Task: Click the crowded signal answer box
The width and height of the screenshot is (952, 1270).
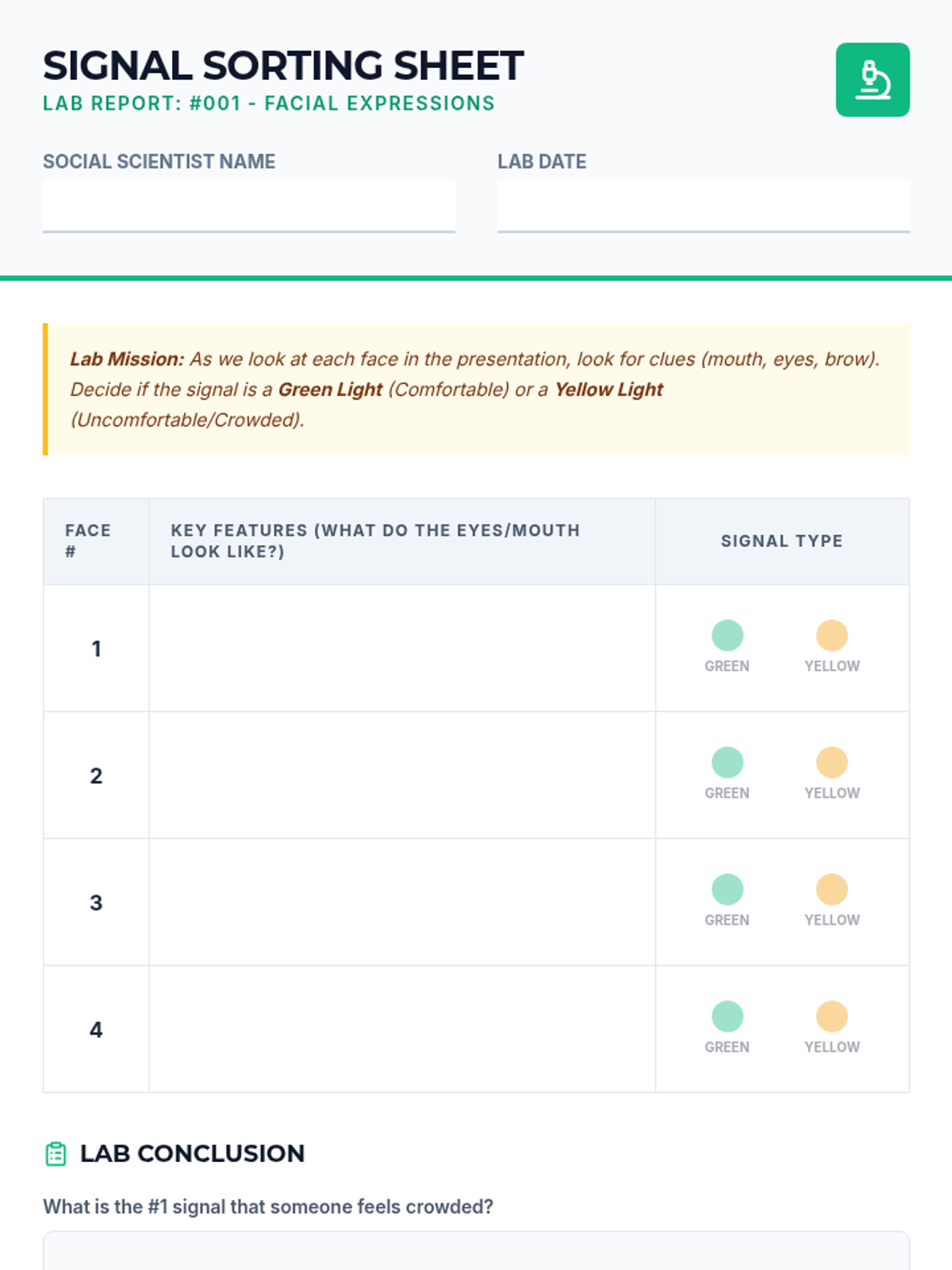Action: point(476,1252)
